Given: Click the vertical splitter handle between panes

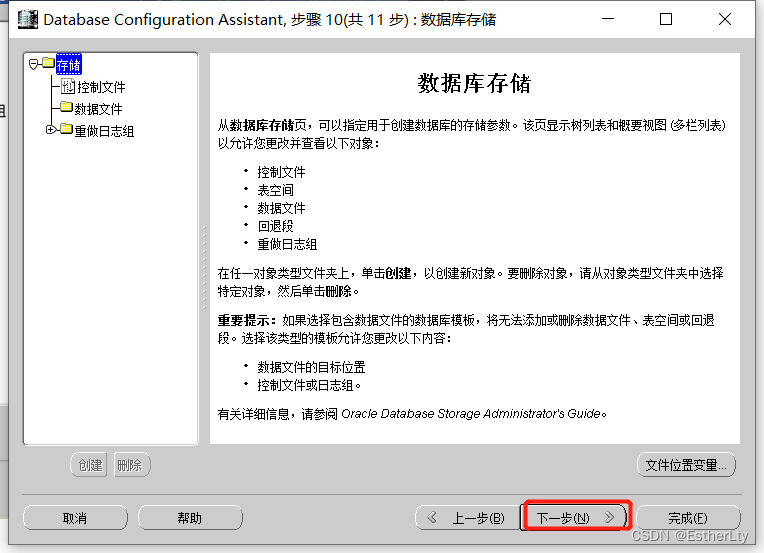Looking at the screenshot, I should [204, 267].
